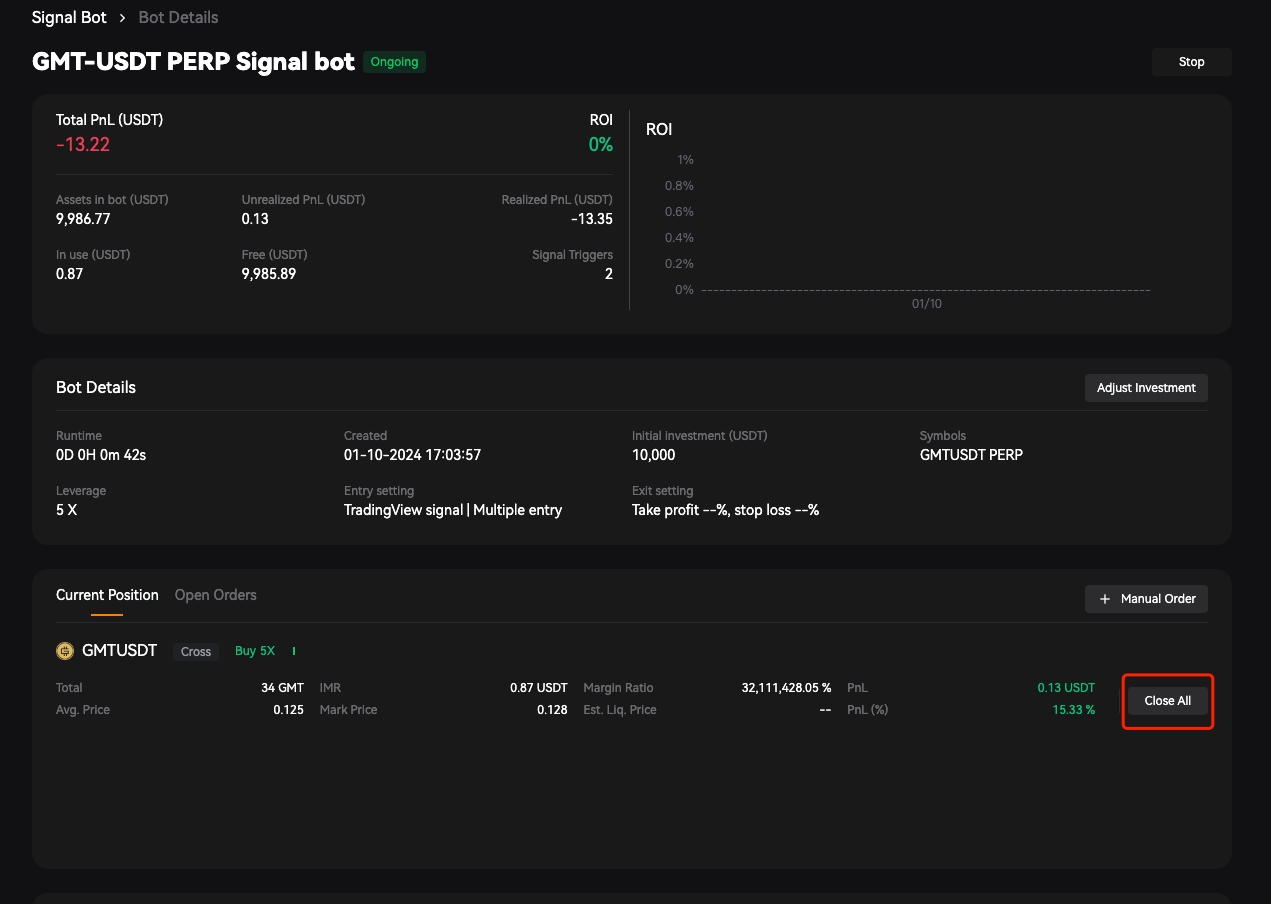Screen dimensions: 1271x904
Task: Click the -13.22 Total PnL value
Action: (x=83, y=145)
